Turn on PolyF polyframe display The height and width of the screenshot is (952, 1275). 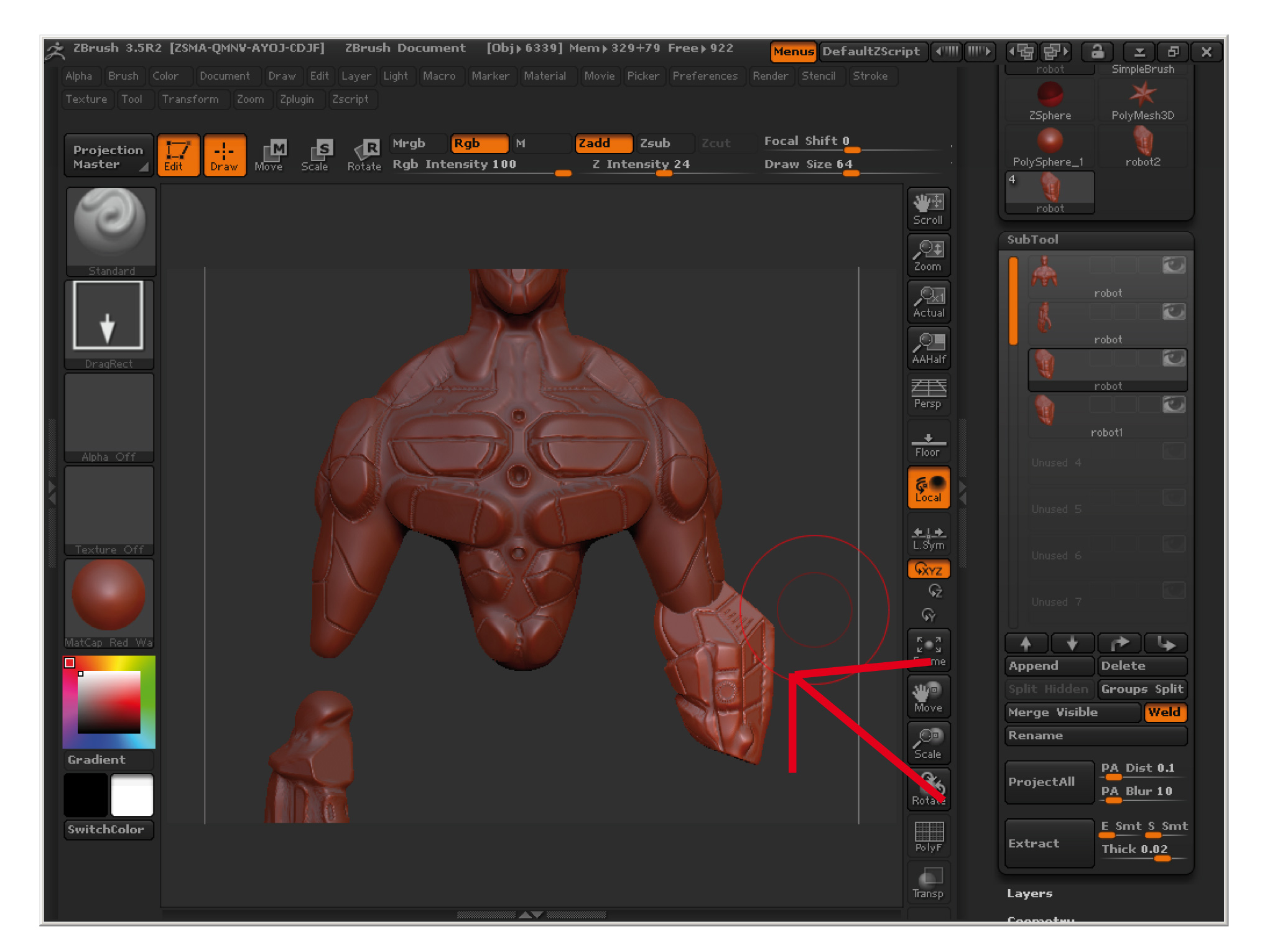coord(928,836)
